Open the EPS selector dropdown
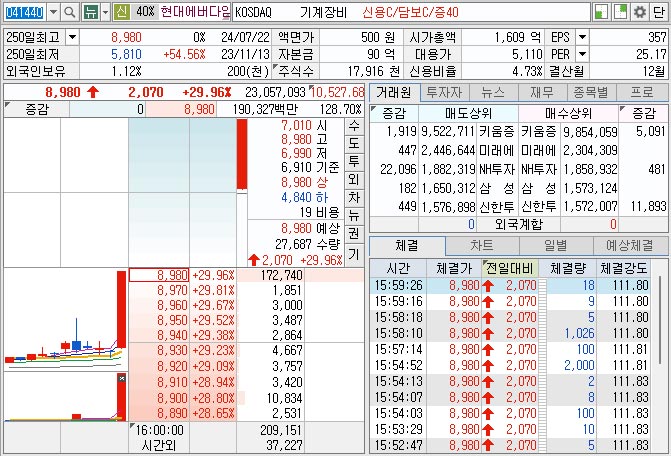This screenshot has width=671, height=456. [582, 37]
